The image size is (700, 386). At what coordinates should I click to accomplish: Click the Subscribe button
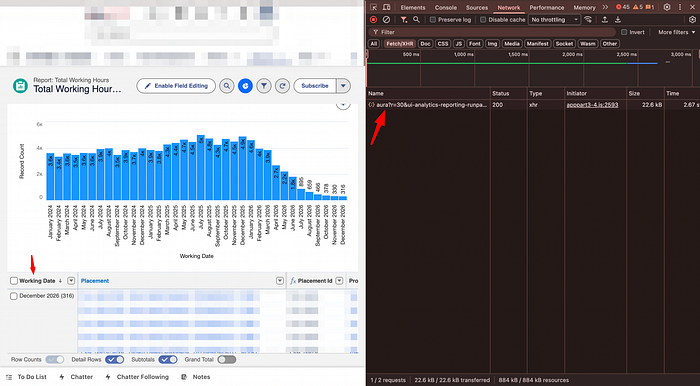click(x=315, y=86)
